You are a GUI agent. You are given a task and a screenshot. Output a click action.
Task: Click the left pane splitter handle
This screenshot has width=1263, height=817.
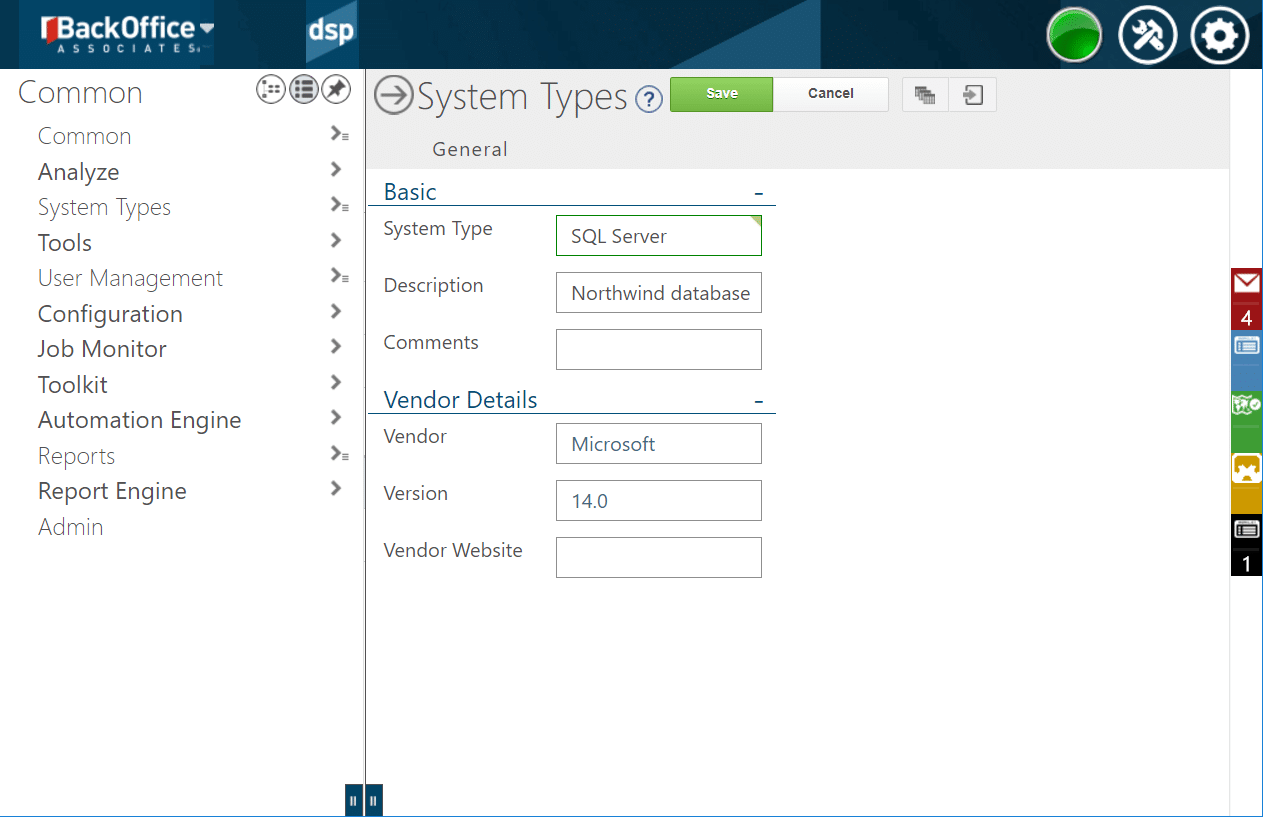pyautogui.click(x=353, y=800)
